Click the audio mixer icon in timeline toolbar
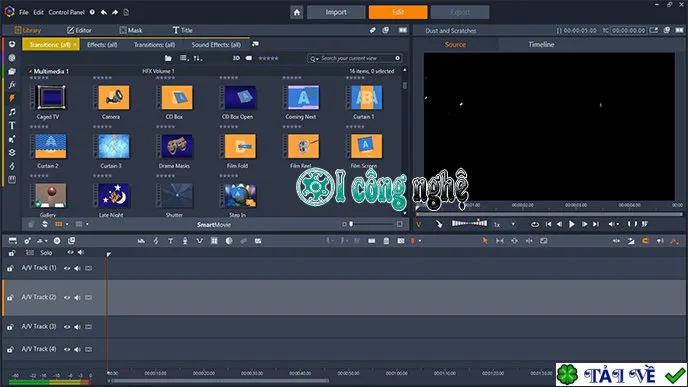Screen dimensions: 688x387 pos(141,241)
